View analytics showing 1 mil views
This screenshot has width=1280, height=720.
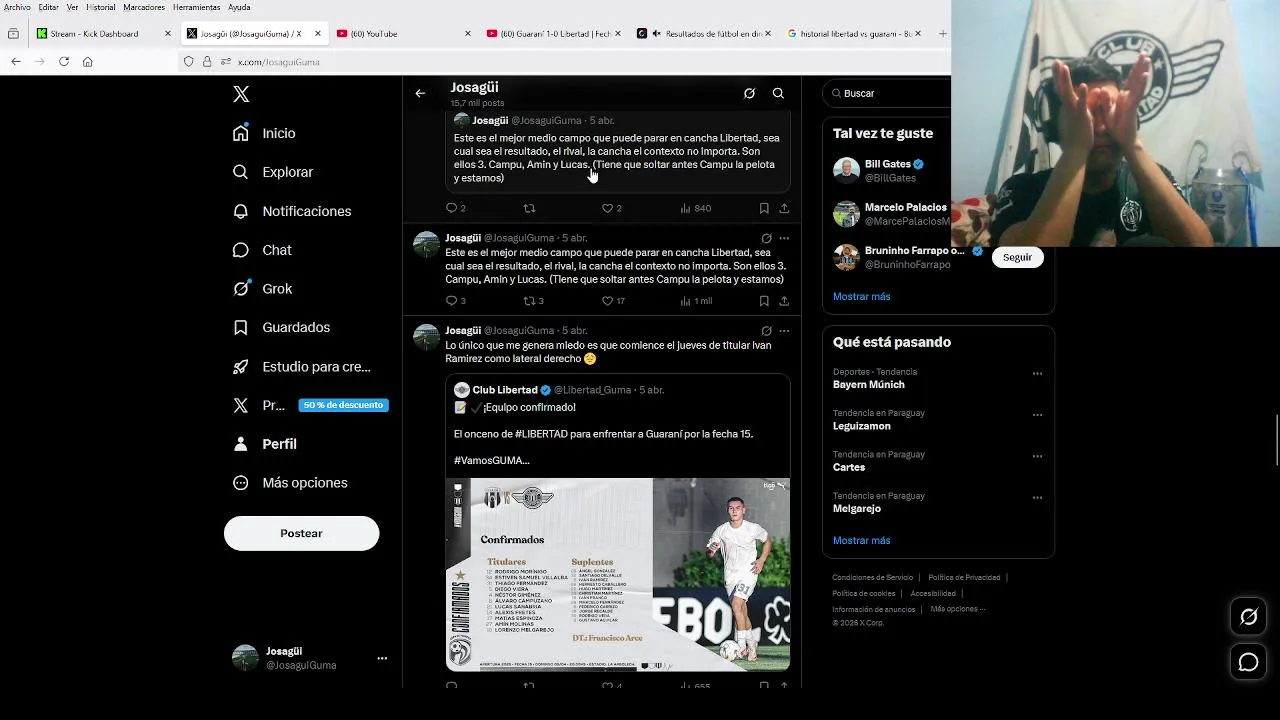pyautogui.click(x=696, y=301)
